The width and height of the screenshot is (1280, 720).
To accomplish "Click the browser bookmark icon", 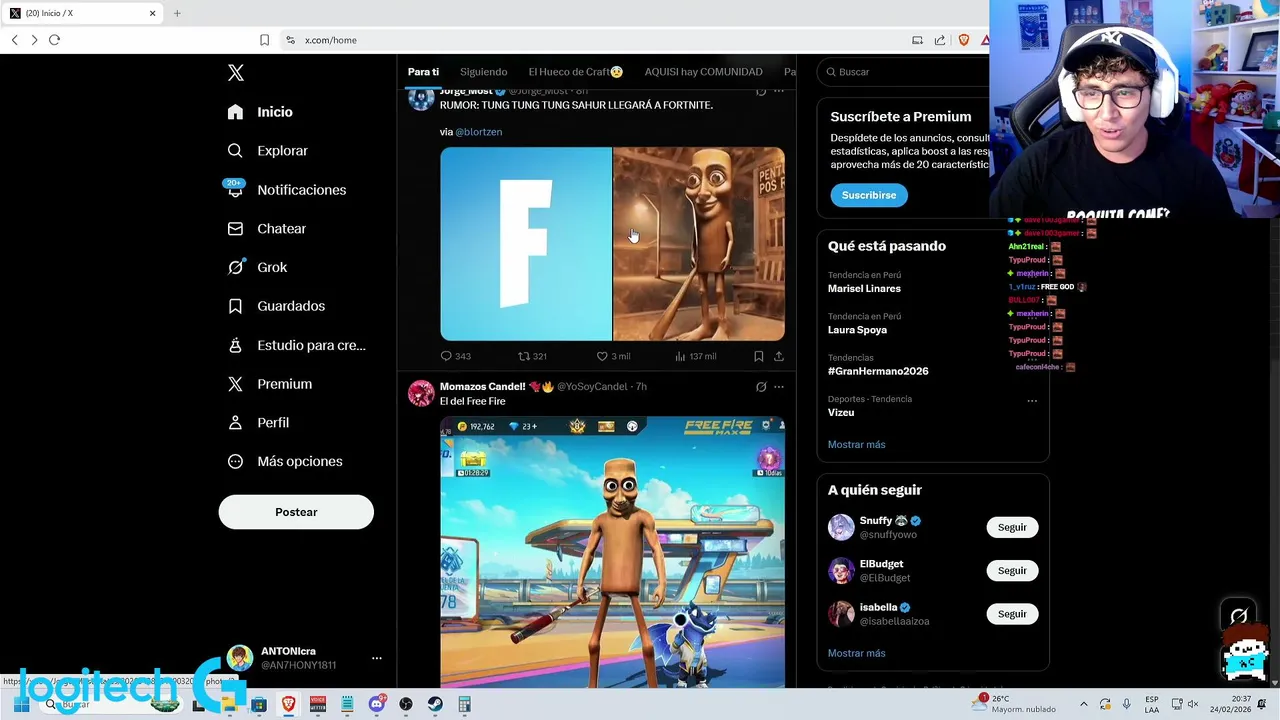I will click(x=264, y=40).
